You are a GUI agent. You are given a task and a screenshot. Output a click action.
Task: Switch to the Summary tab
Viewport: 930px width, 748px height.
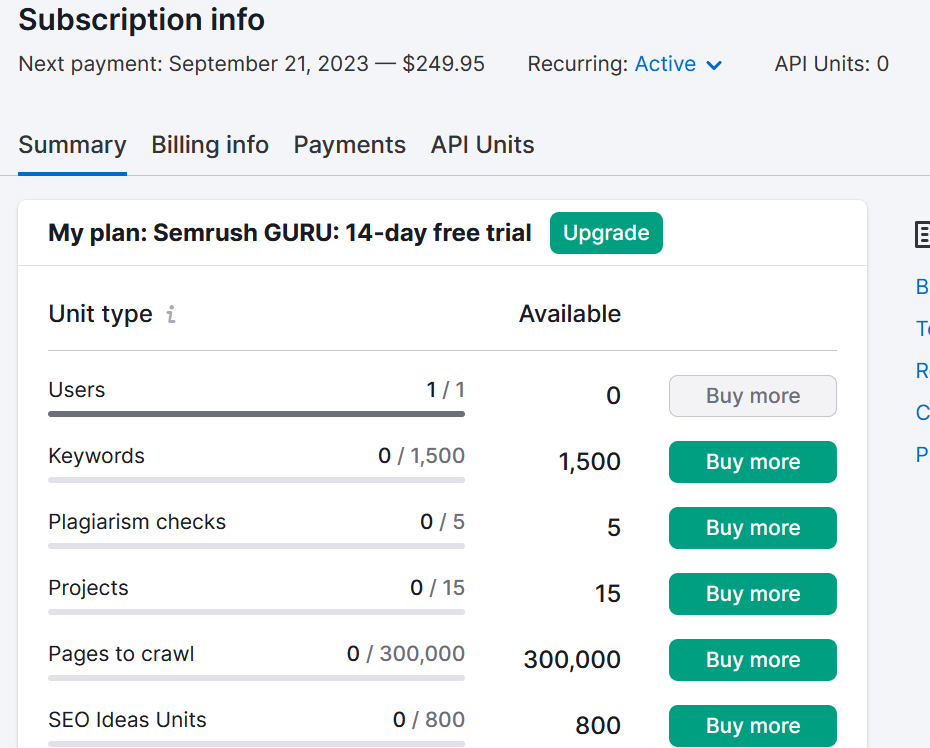[x=72, y=145]
